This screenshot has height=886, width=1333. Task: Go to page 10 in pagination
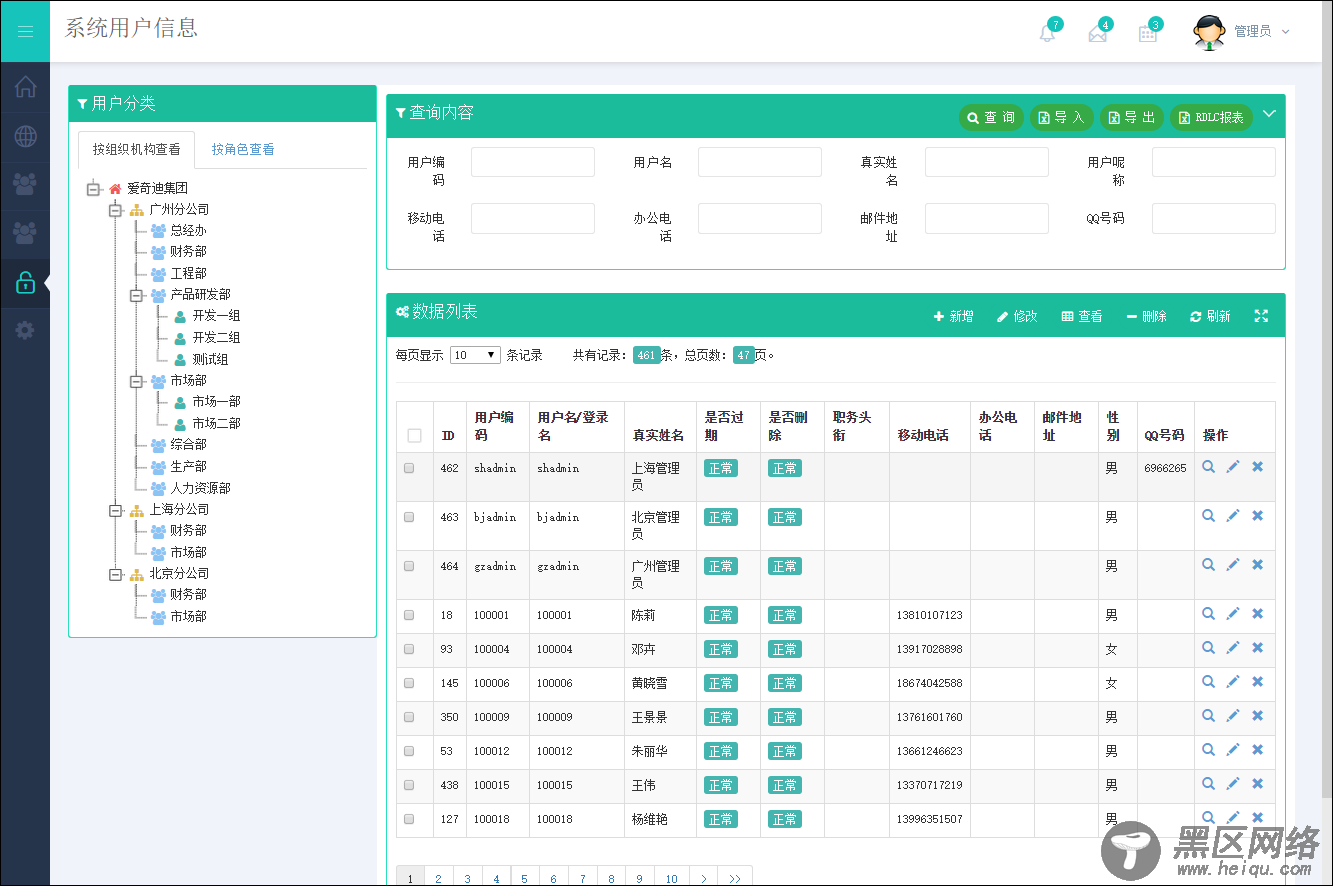coord(671,879)
